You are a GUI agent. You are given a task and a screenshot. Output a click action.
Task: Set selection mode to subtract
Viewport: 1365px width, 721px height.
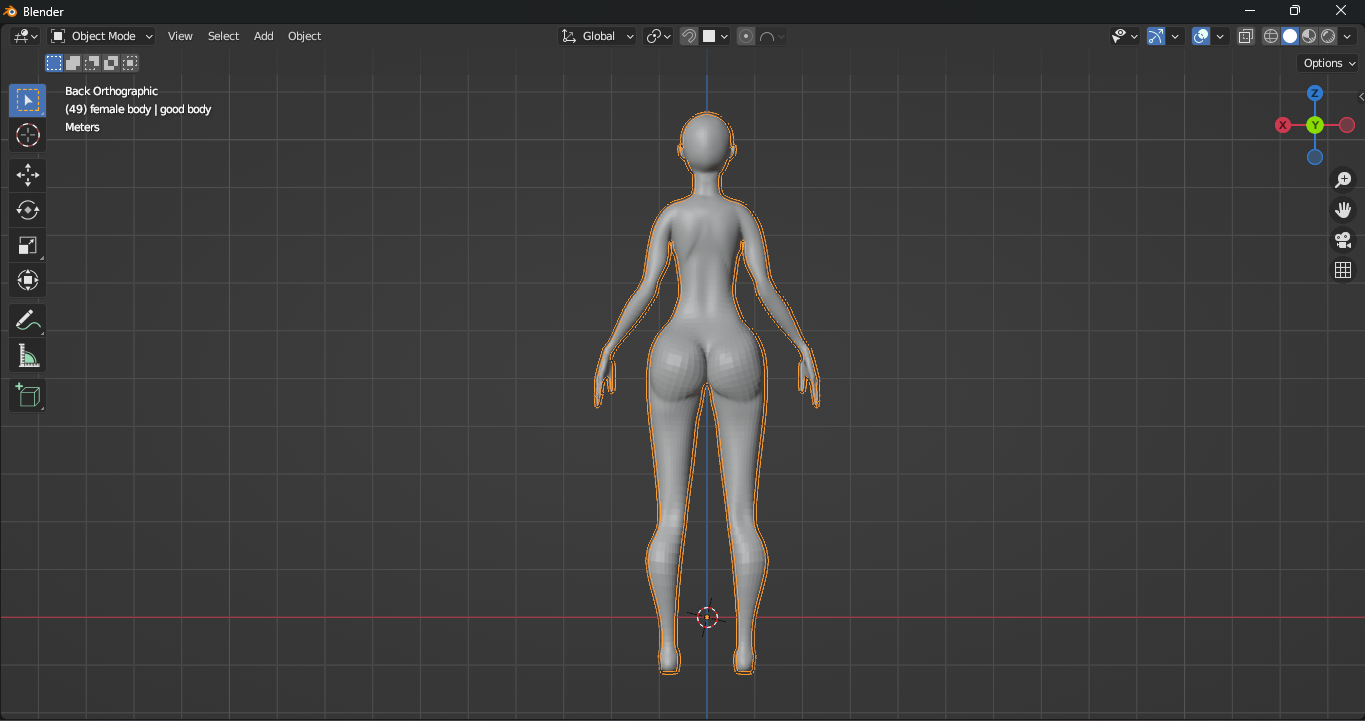pyautogui.click(x=92, y=63)
